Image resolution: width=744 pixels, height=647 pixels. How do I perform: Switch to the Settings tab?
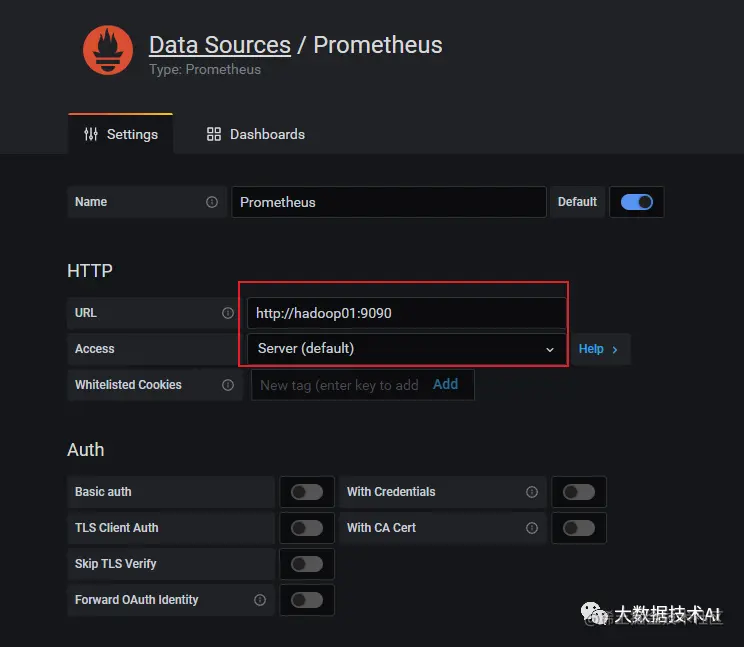(121, 134)
